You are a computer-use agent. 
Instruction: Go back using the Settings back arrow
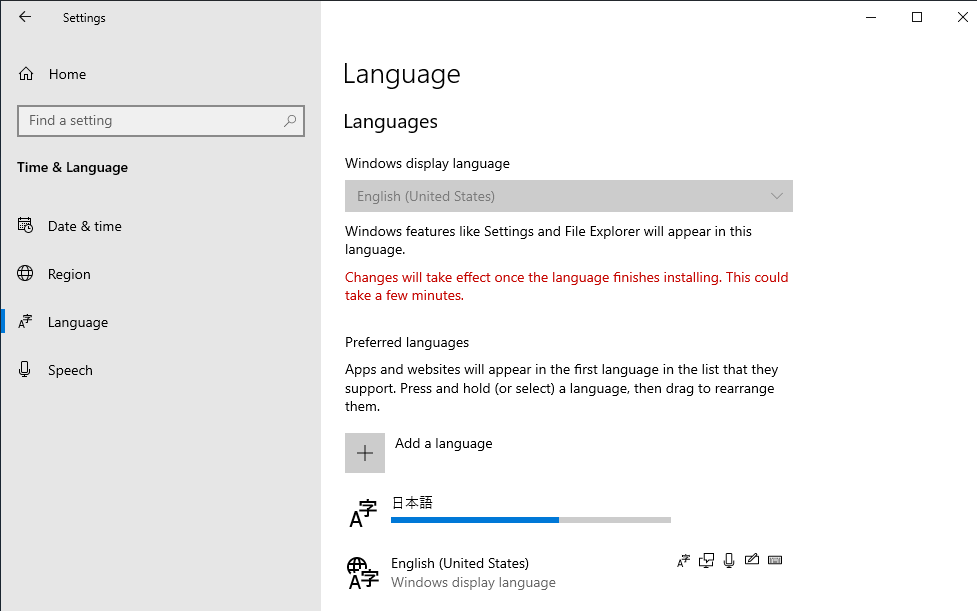tap(25, 17)
